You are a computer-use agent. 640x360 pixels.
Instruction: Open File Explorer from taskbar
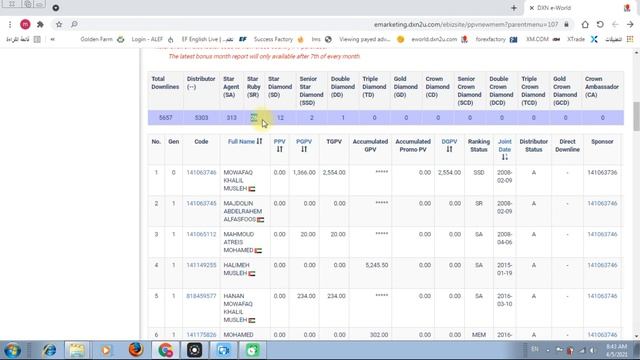click(x=77, y=350)
